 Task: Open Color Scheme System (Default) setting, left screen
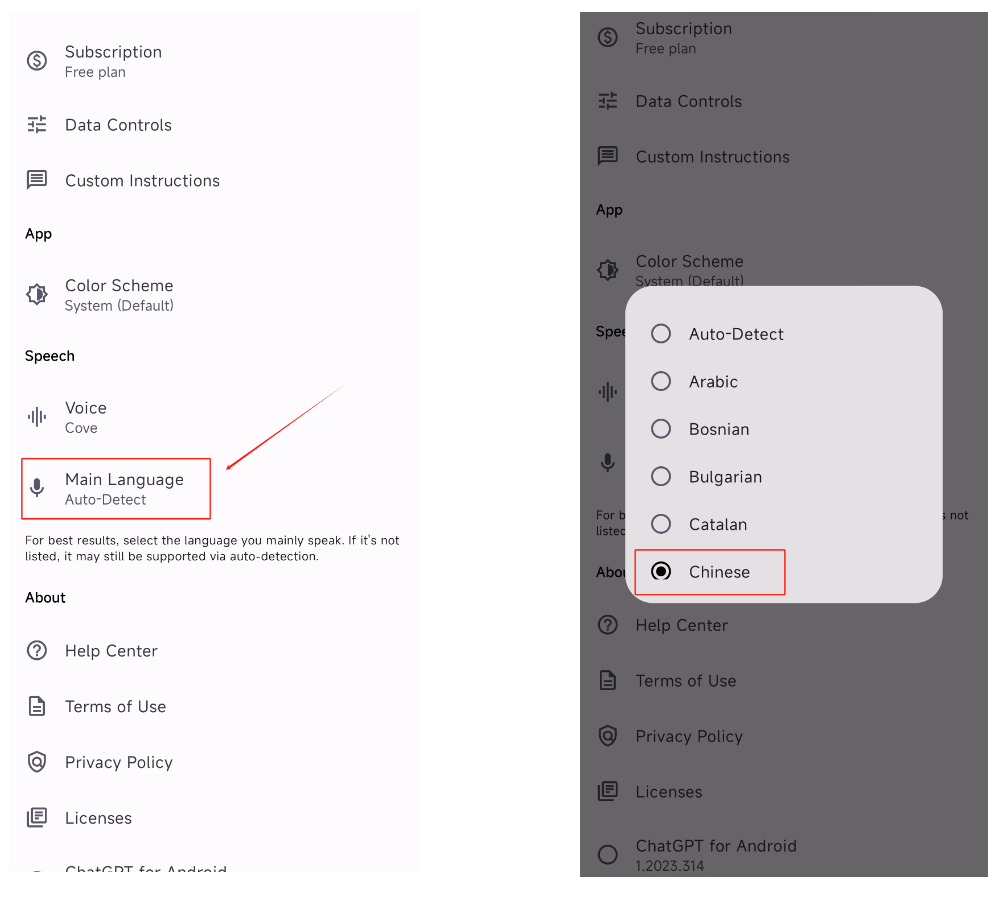coord(119,295)
